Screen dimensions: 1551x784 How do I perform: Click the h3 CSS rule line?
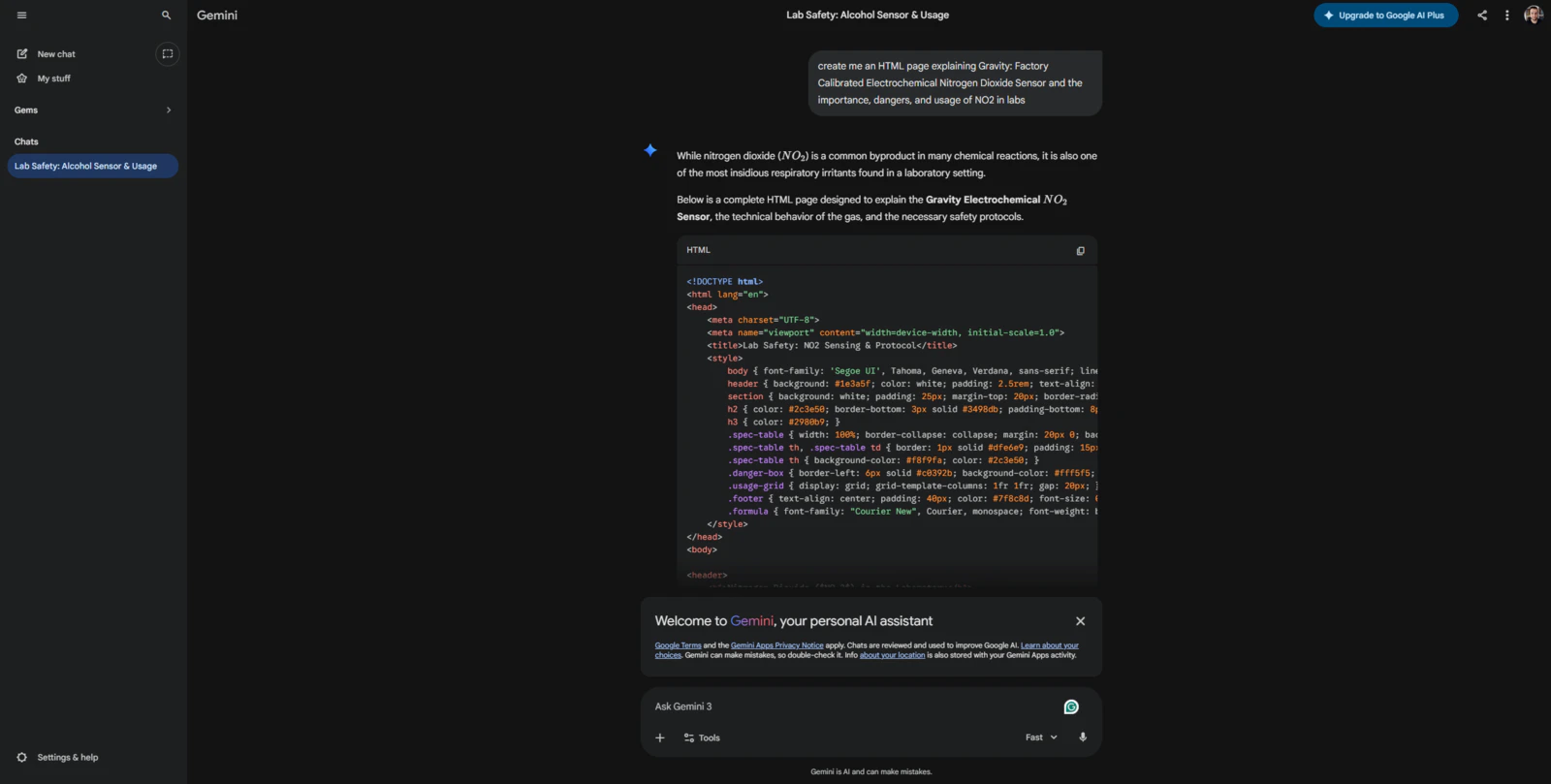pyautogui.click(x=784, y=423)
